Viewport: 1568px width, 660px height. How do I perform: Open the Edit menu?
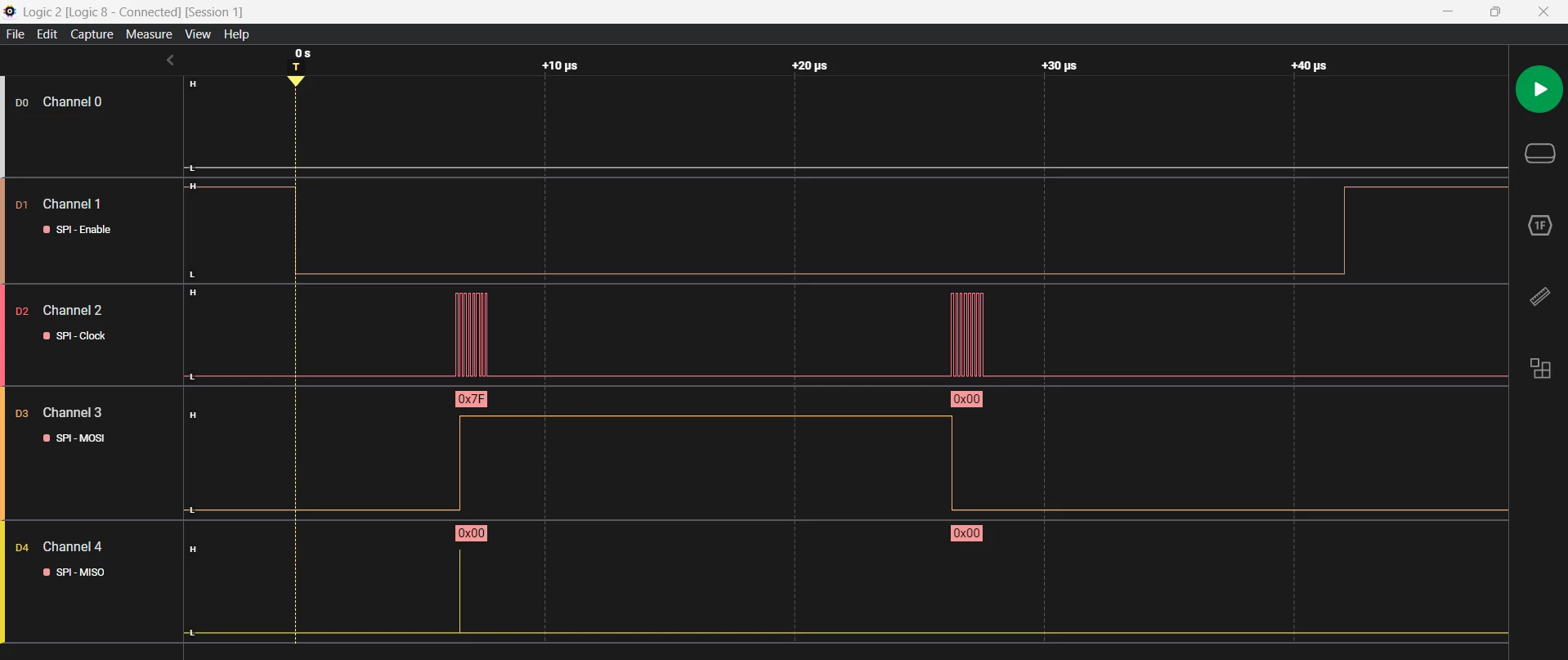pyautogui.click(x=47, y=34)
